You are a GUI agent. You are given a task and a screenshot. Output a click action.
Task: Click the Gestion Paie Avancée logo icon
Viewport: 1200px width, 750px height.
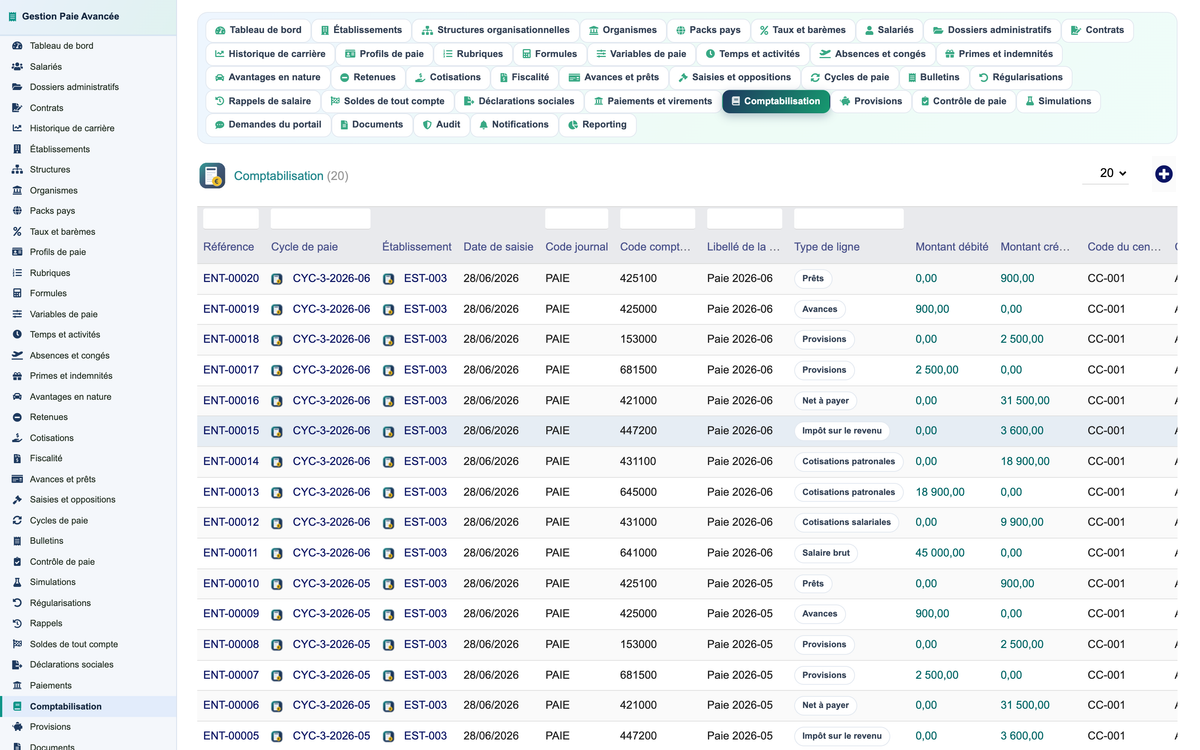coord(12,17)
